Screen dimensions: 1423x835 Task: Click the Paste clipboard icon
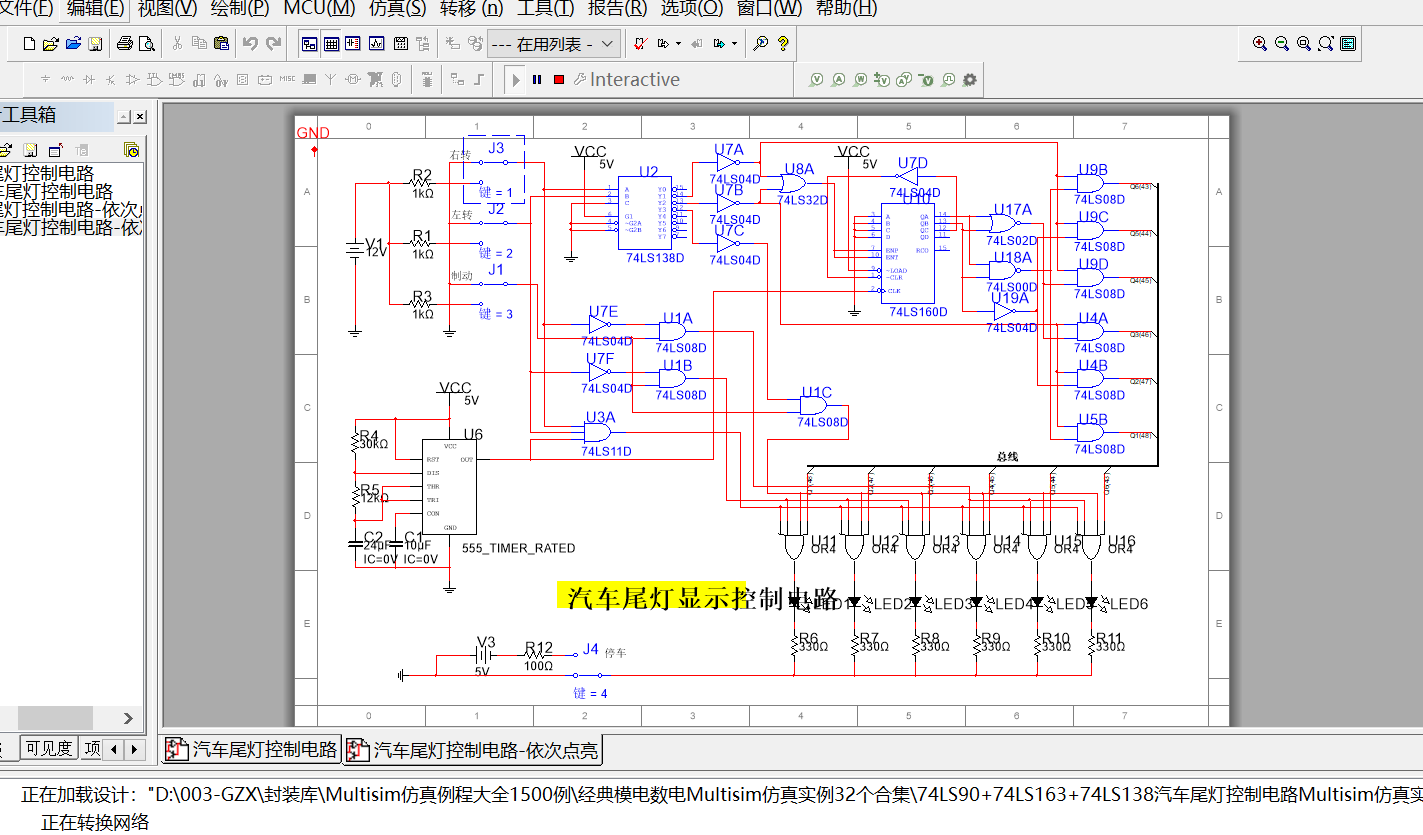(x=221, y=44)
